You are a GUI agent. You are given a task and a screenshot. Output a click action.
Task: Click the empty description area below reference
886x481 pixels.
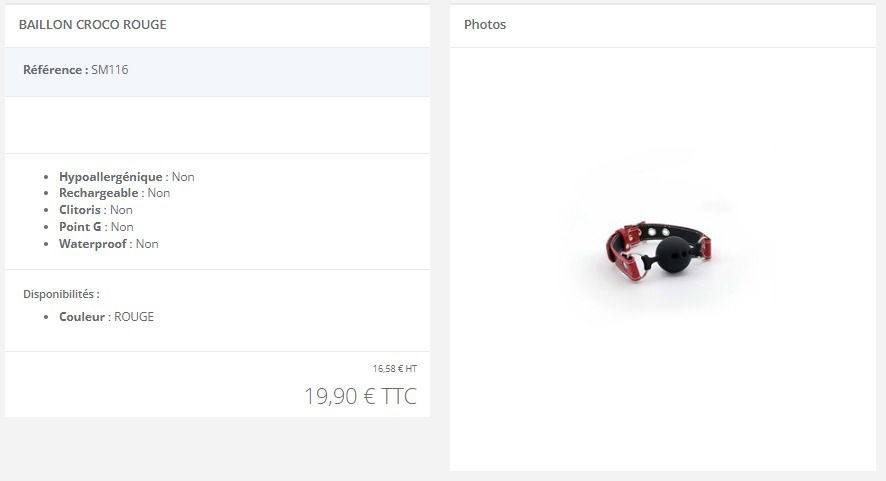pos(217,125)
